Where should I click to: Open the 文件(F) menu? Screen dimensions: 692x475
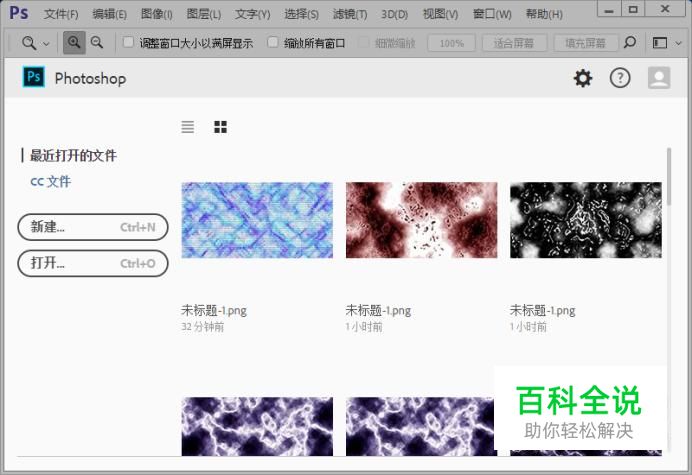click(61, 14)
